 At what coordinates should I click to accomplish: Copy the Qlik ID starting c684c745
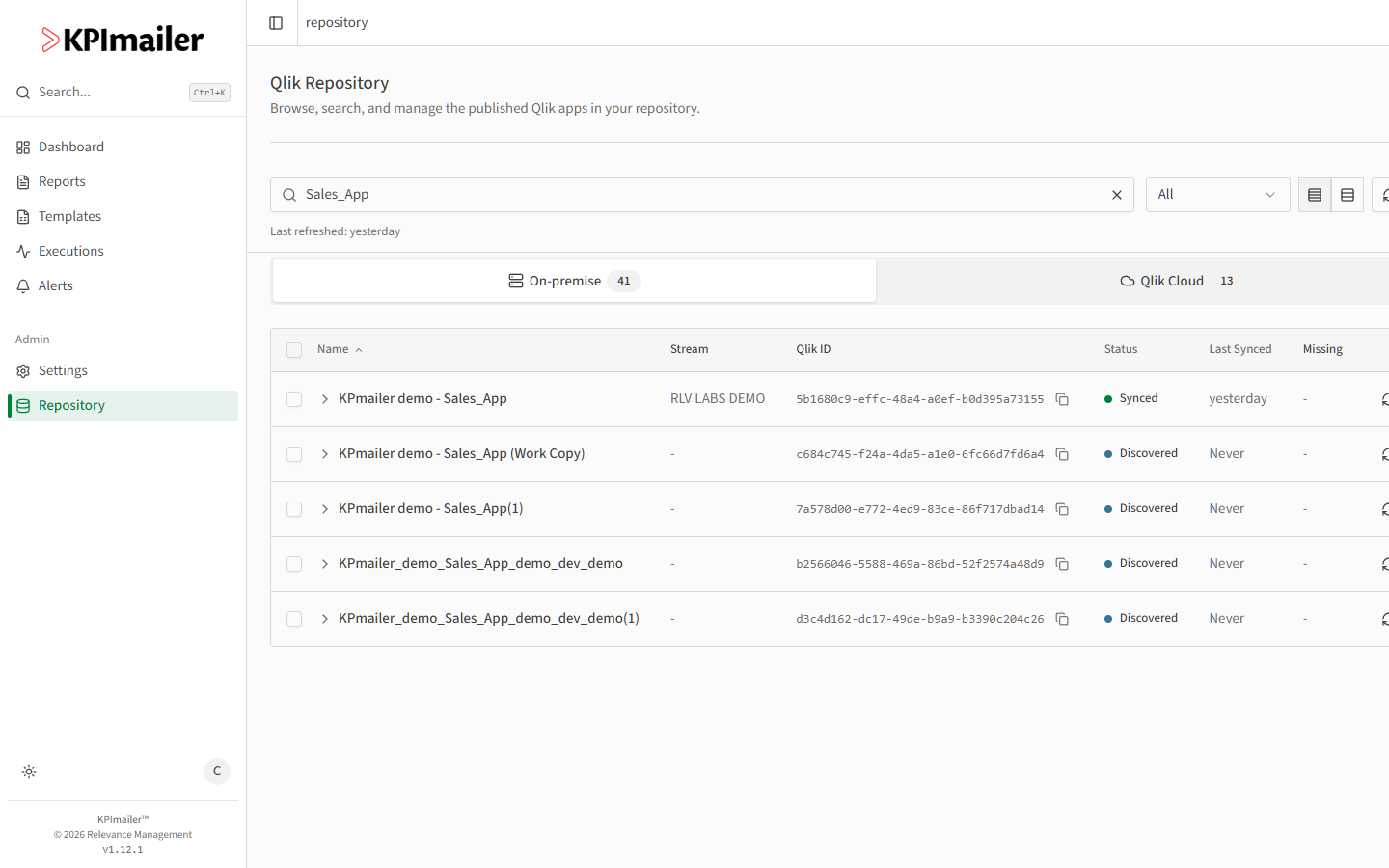coord(1062,454)
